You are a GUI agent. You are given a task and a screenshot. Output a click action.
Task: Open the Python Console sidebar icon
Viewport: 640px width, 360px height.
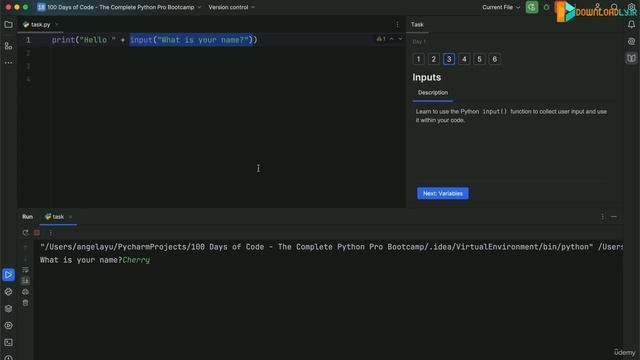[8, 292]
